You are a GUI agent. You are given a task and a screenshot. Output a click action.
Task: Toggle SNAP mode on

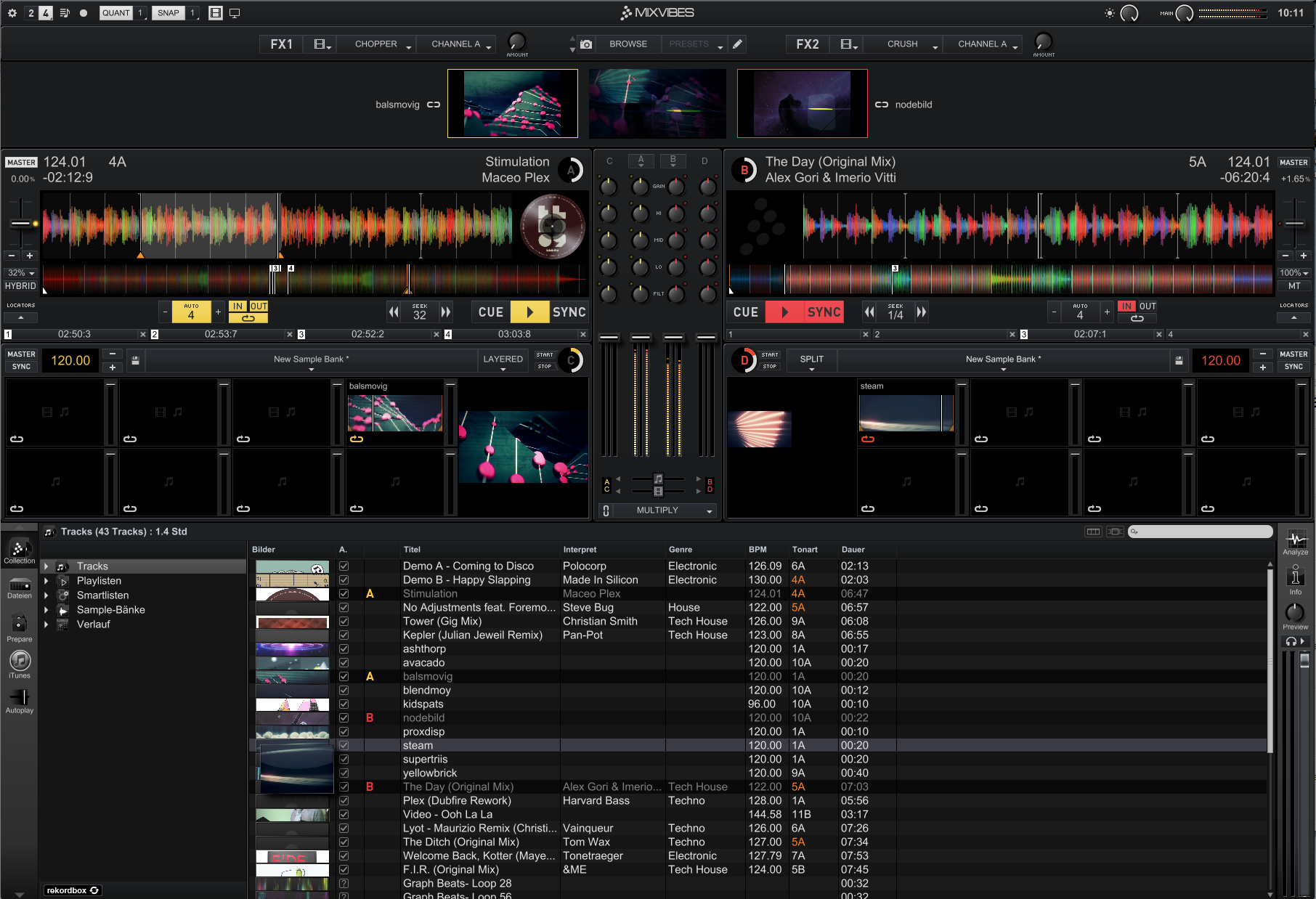167,12
